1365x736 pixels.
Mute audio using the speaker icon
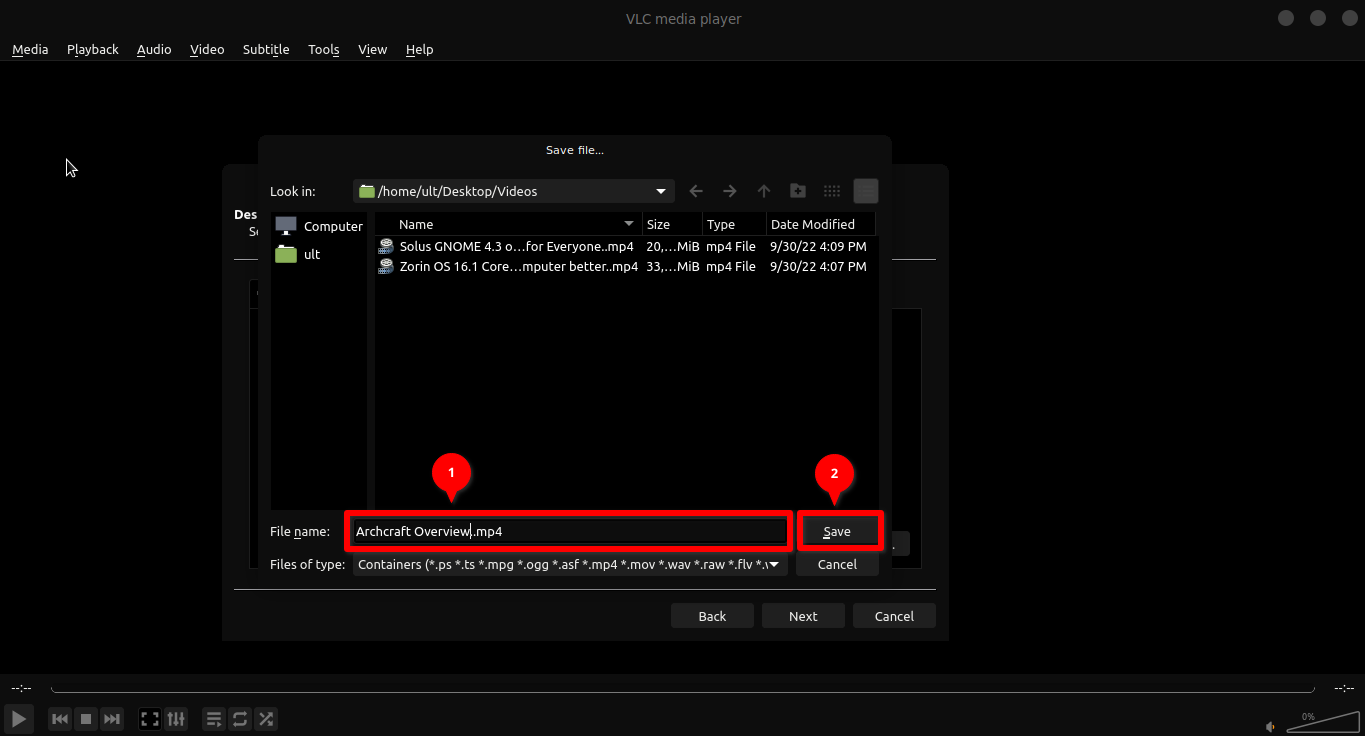click(1271, 726)
